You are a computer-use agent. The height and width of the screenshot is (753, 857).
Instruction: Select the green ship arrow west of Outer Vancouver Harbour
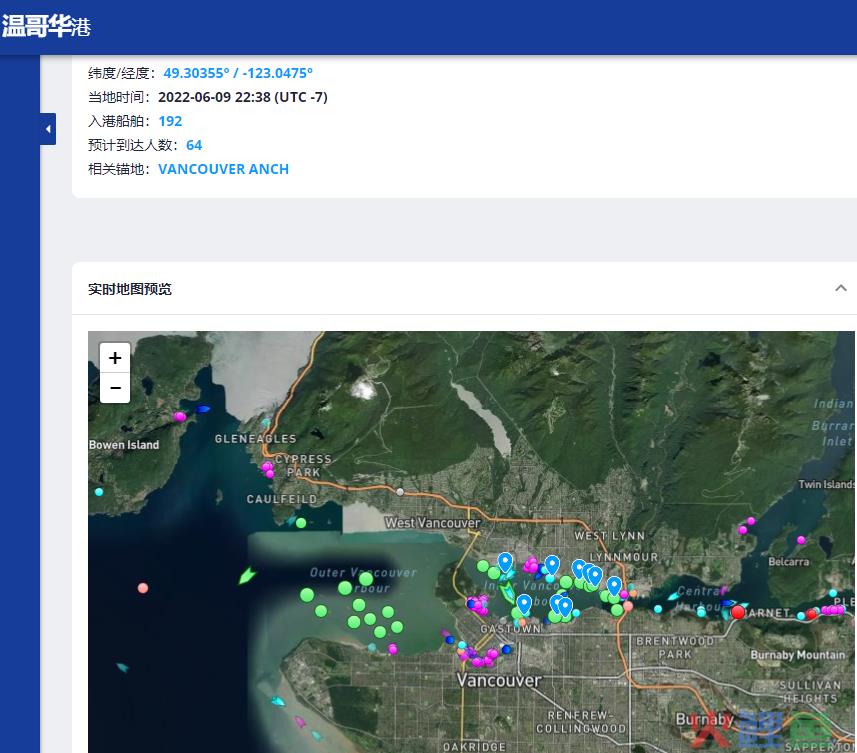coord(247,575)
